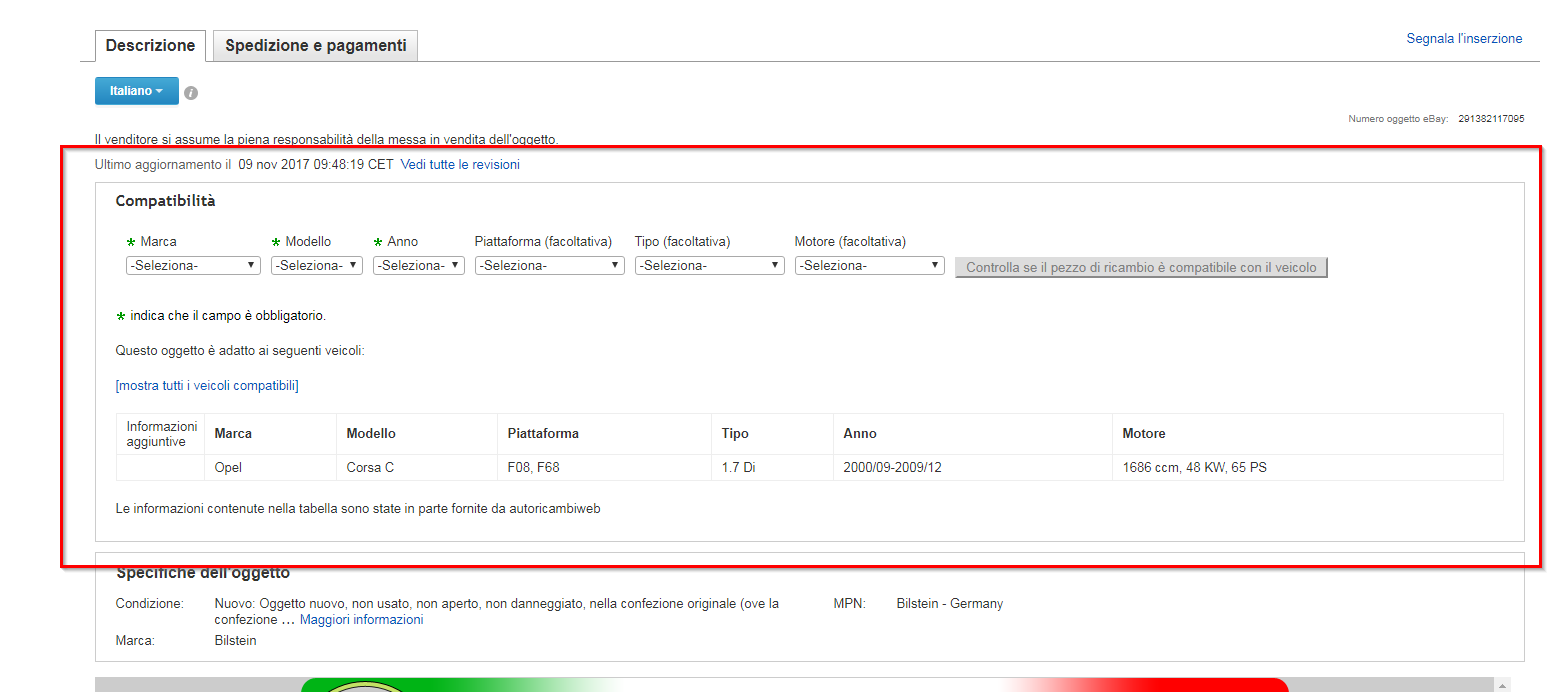
Task: Open the Piattaforma (facoltativa) dropdown
Action: tap(550, 266)
